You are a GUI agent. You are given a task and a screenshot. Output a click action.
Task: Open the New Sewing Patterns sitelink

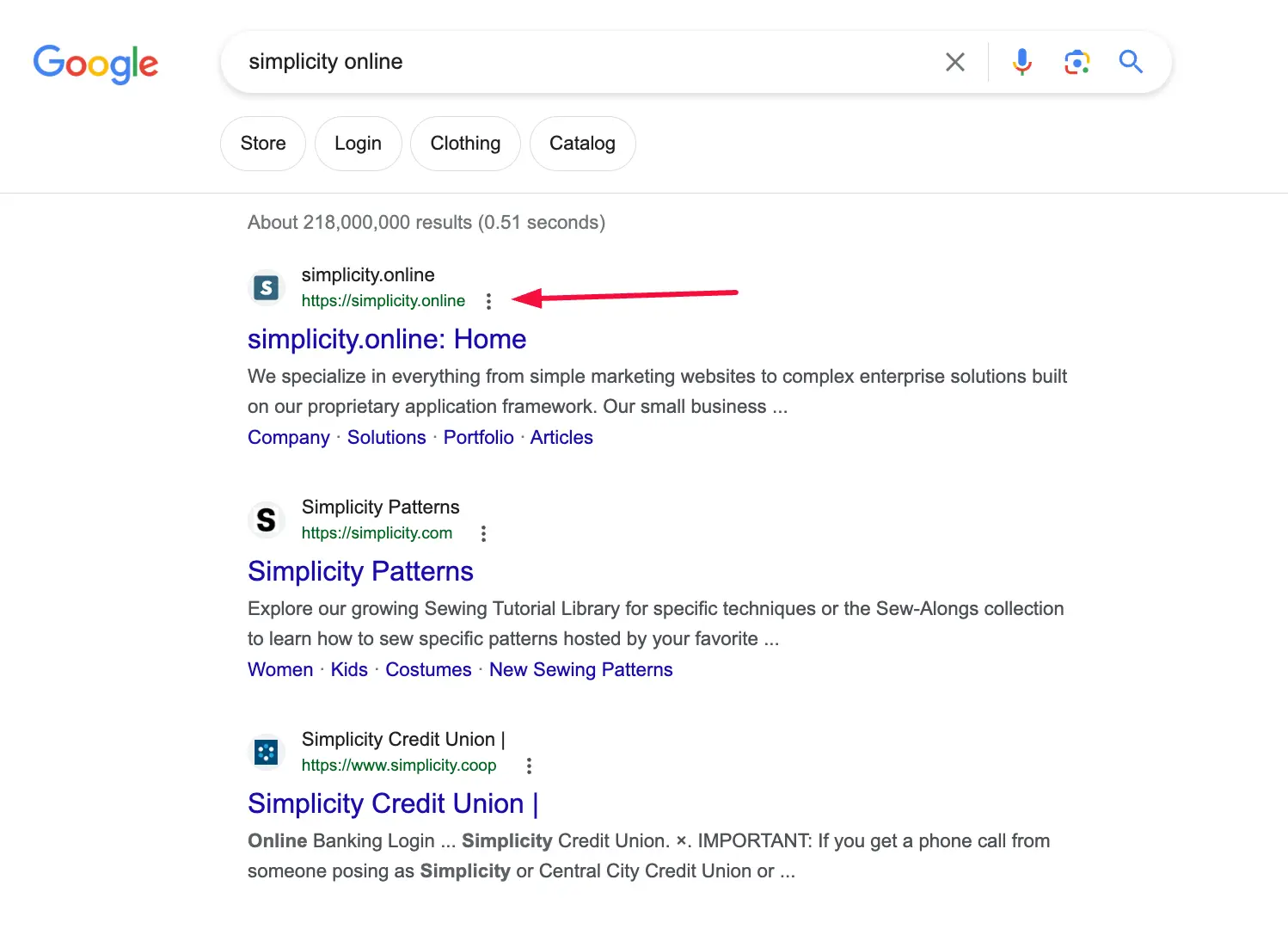pos(581,669)
